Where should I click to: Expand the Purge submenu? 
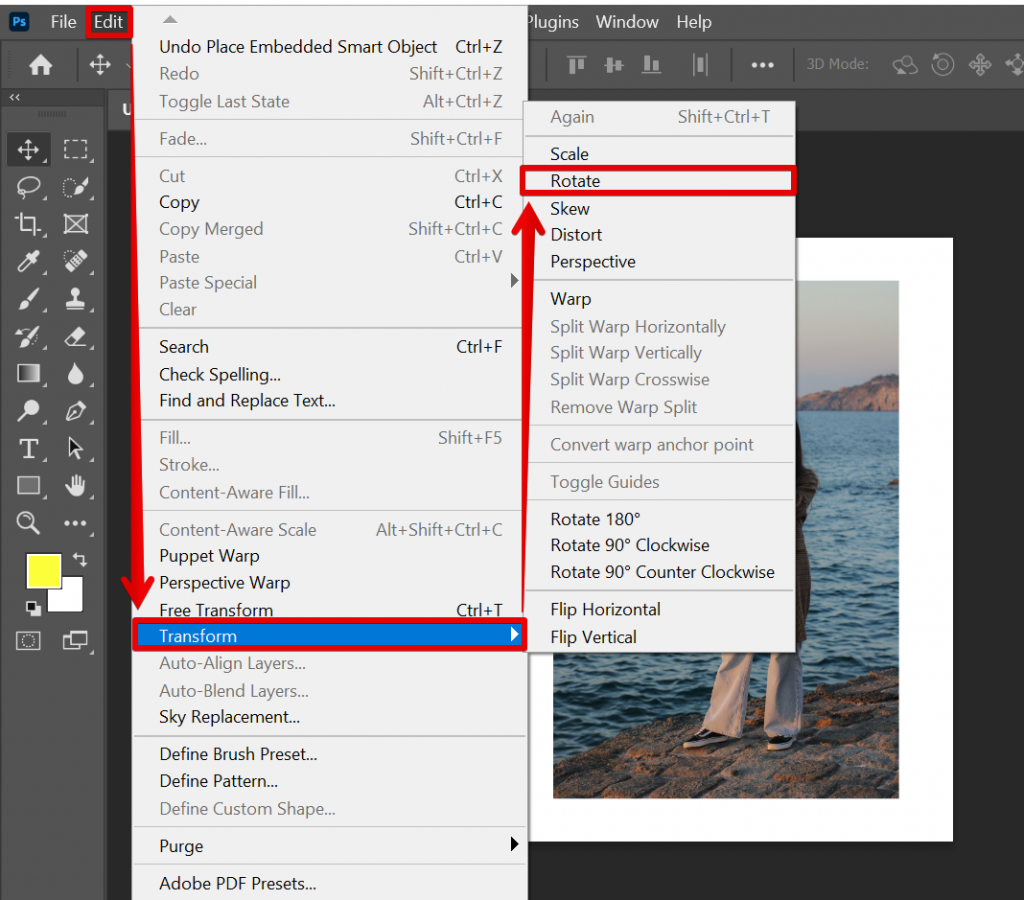pos(181,846)
